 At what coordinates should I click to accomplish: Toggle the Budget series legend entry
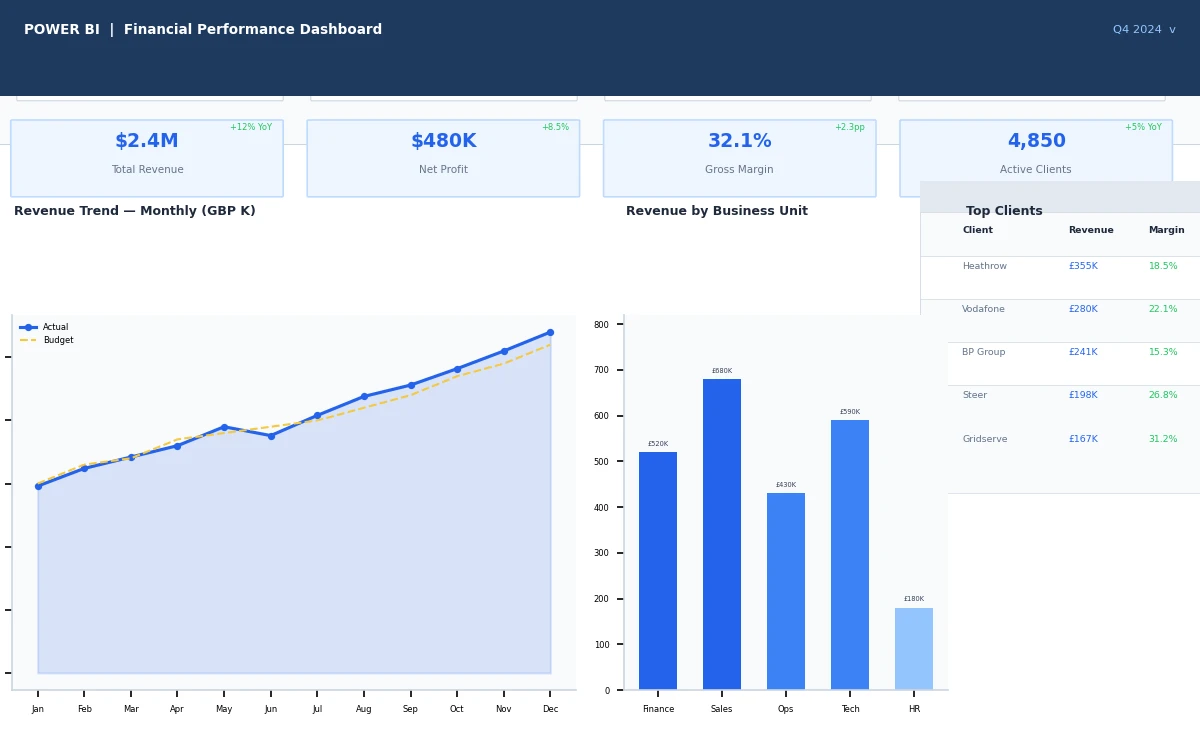(46, 340)
